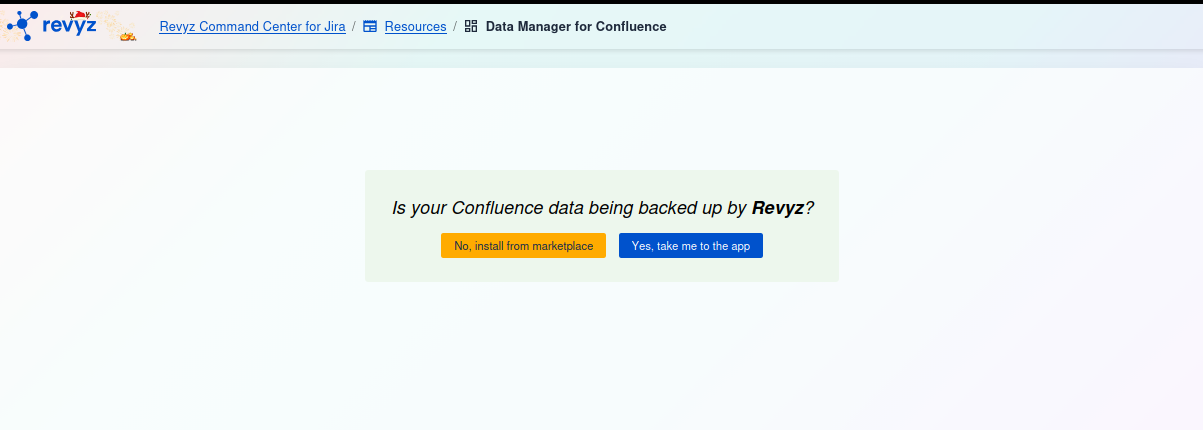The image size is (1203, 430).
Task: Click the slash separator after Resources link
Action: (455, 27)
